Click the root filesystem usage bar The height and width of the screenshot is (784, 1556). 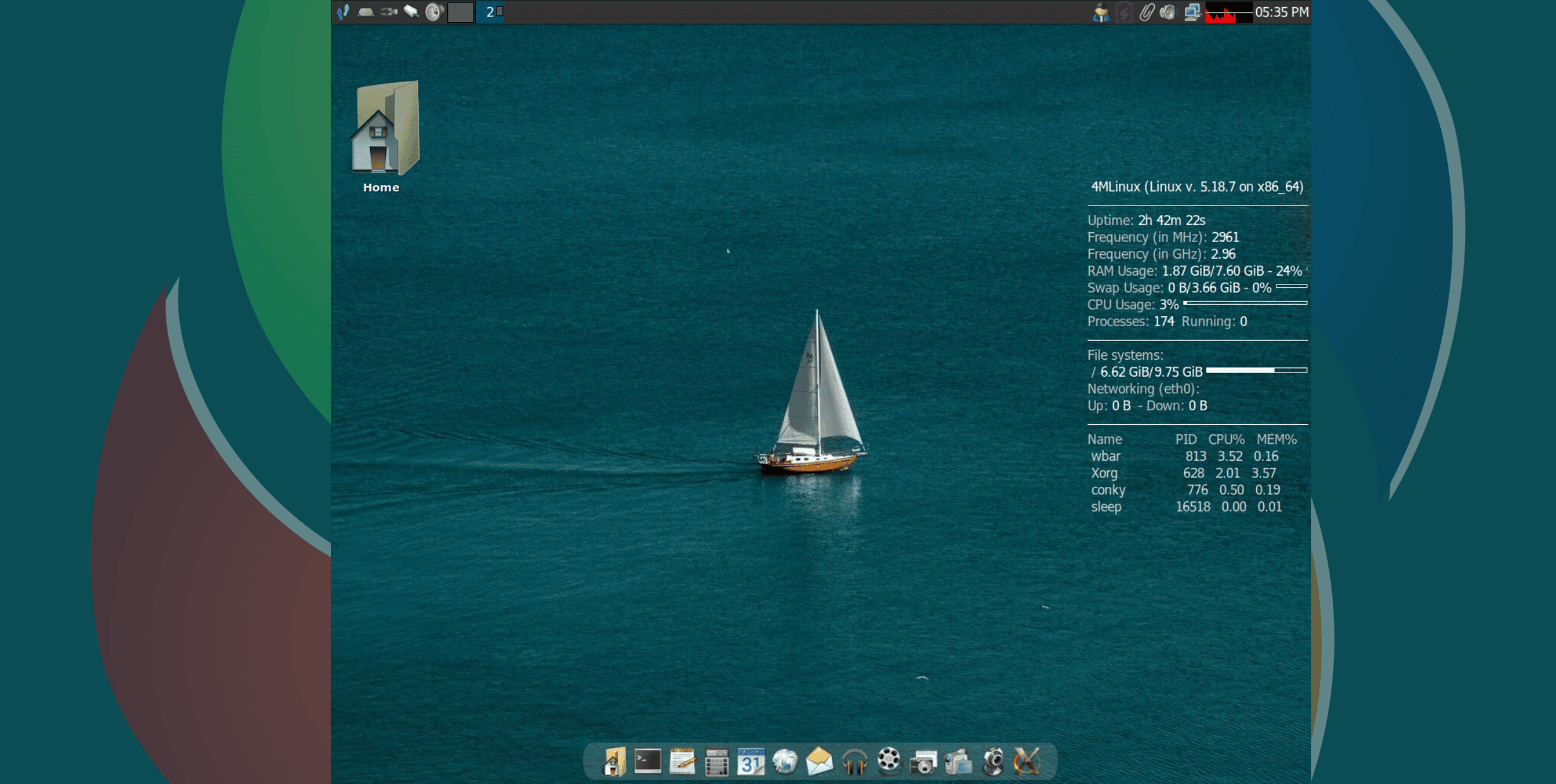pyautogui.click(x=1256, y=370)
